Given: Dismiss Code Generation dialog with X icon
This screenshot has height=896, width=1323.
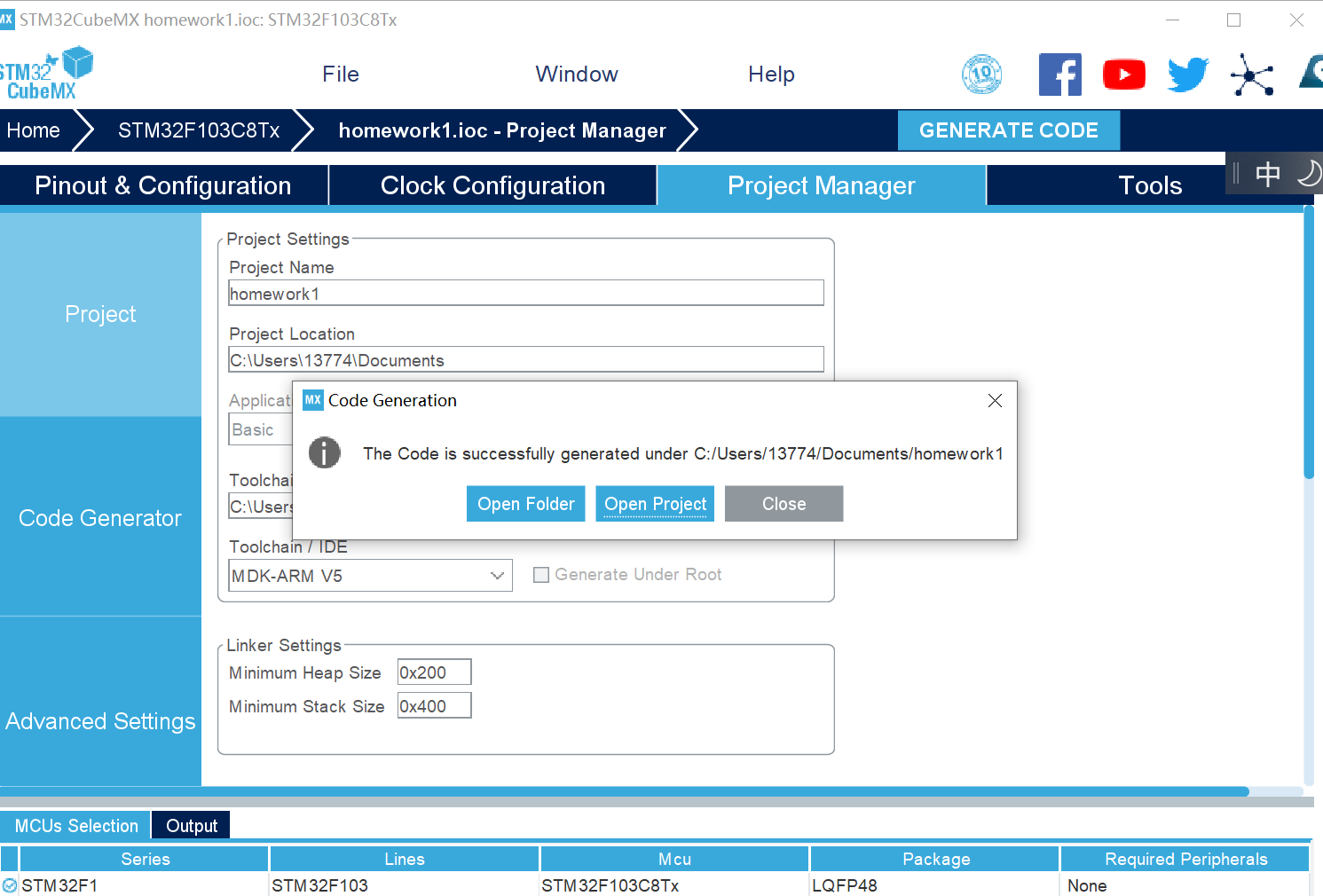Looking at the screenshot, I should pyautogui.click(x=995, y=400).
